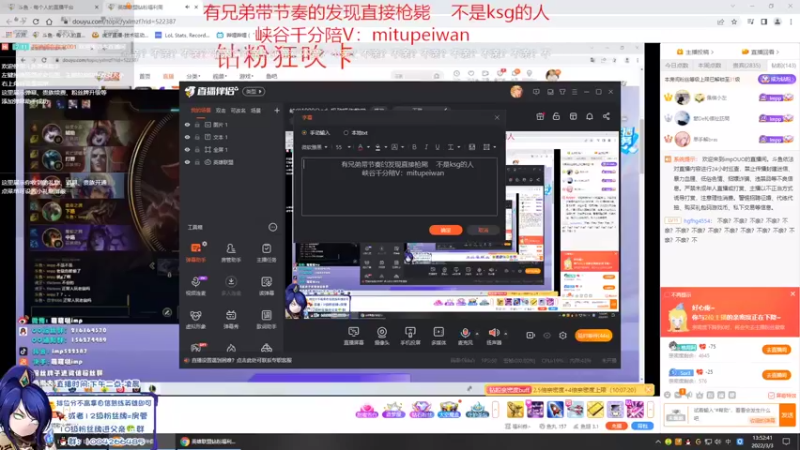800x450 pixels.
Task: Apply underline formatting in the subtitle dialog
Action: tap(437, 147)
